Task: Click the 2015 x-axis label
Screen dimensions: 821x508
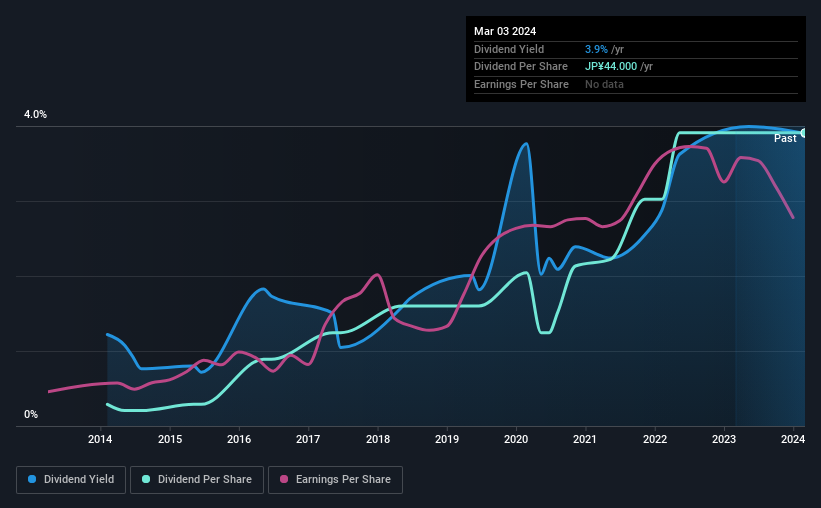Action: pyautogui.click(x=170, y=439)
